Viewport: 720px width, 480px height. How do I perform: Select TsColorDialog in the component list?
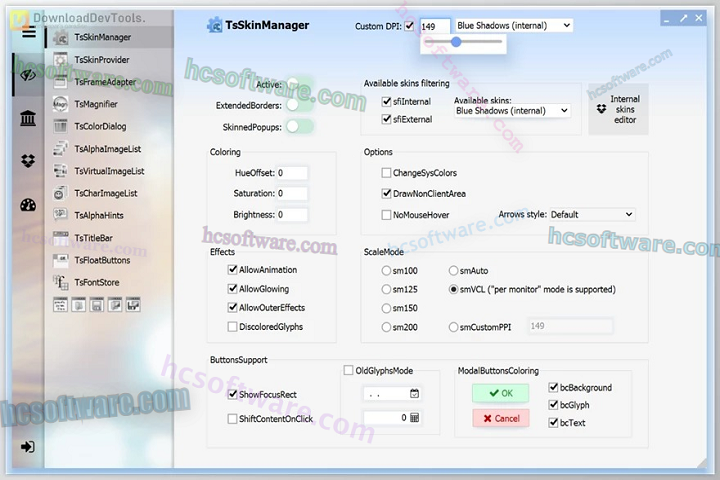tap(100, 126)
